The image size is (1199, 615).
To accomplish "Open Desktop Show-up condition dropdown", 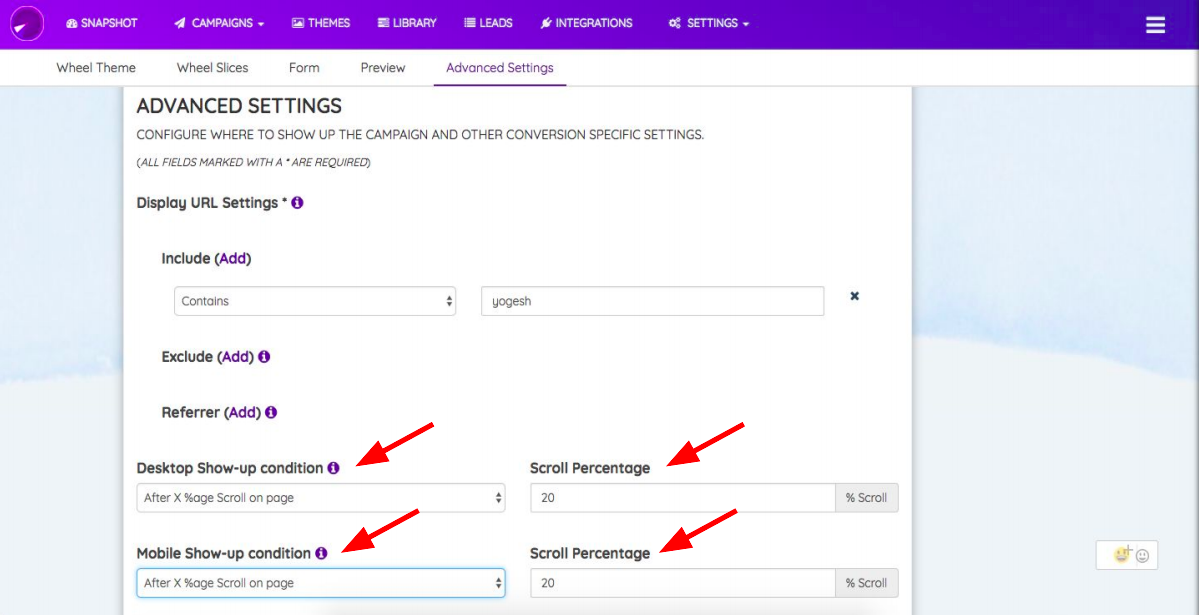I will [x=321, y=498].
